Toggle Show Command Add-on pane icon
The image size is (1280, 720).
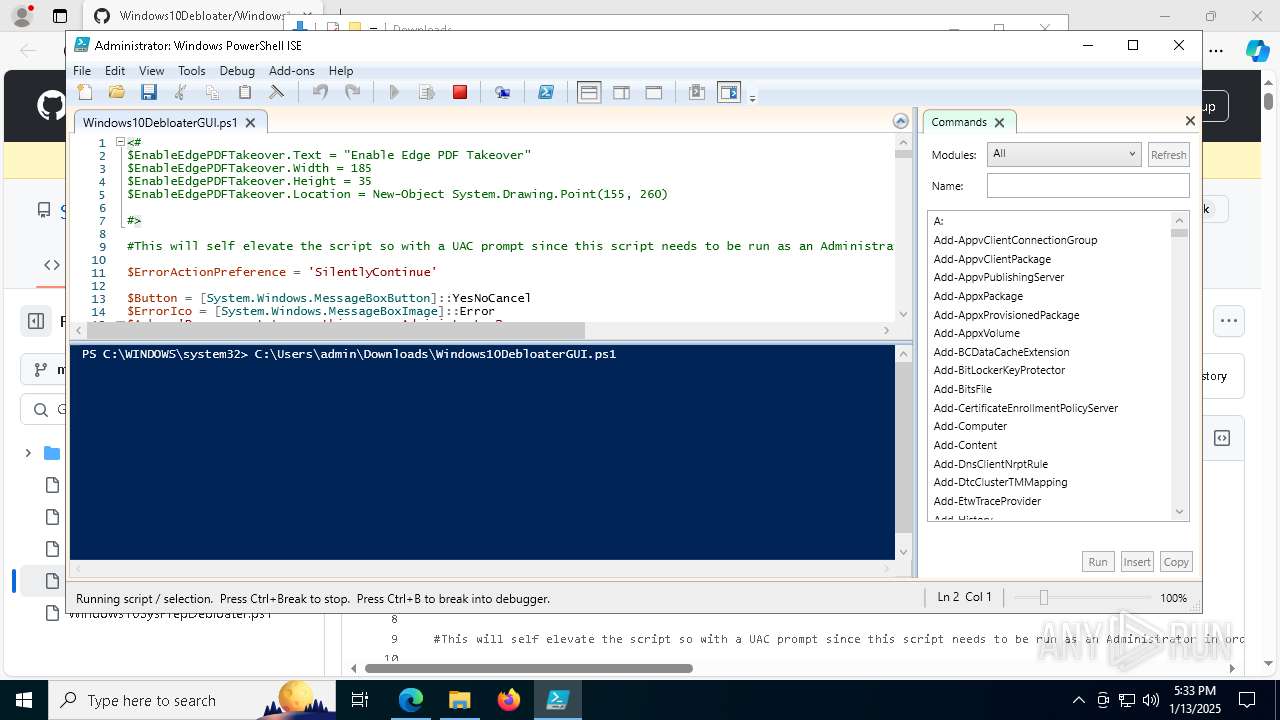[729, 92]
